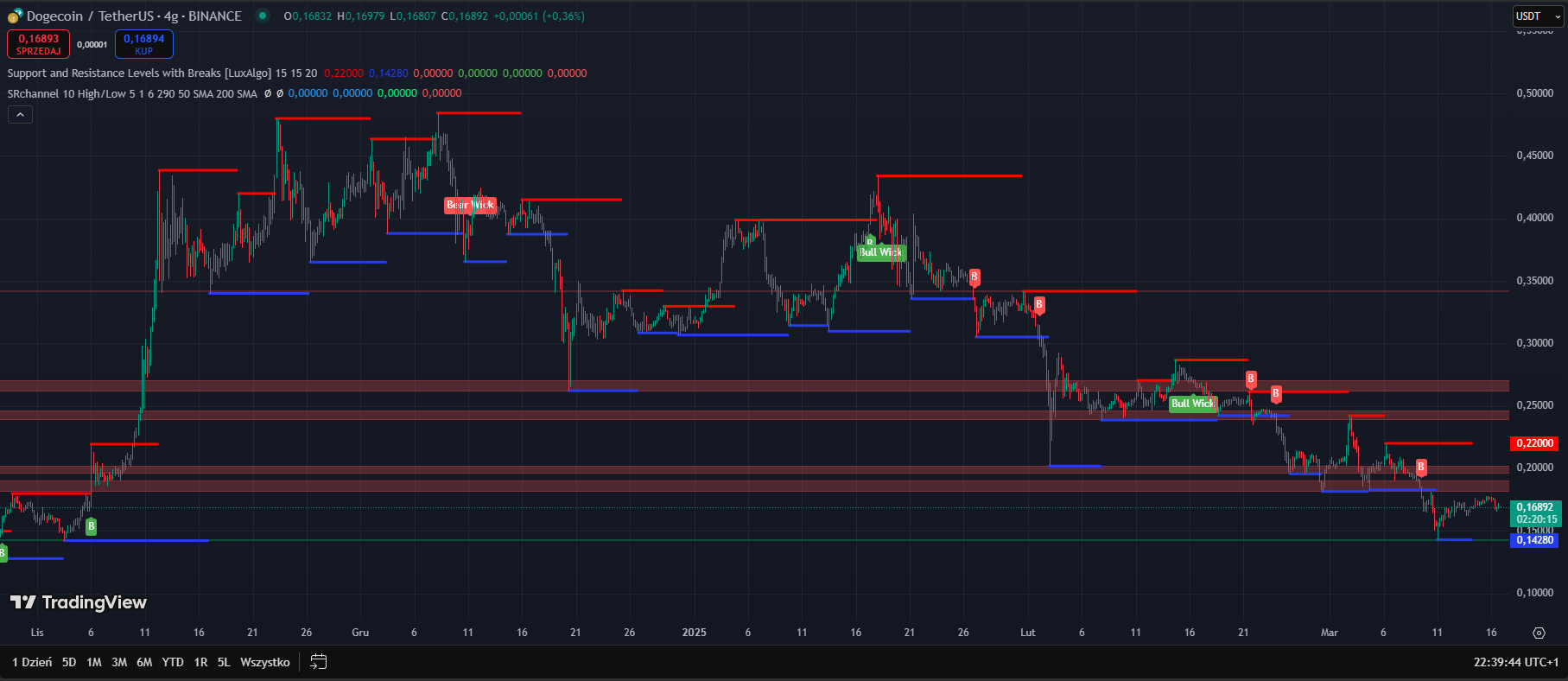Open chart settings hexagon icon near time axis

[1539, 633]
